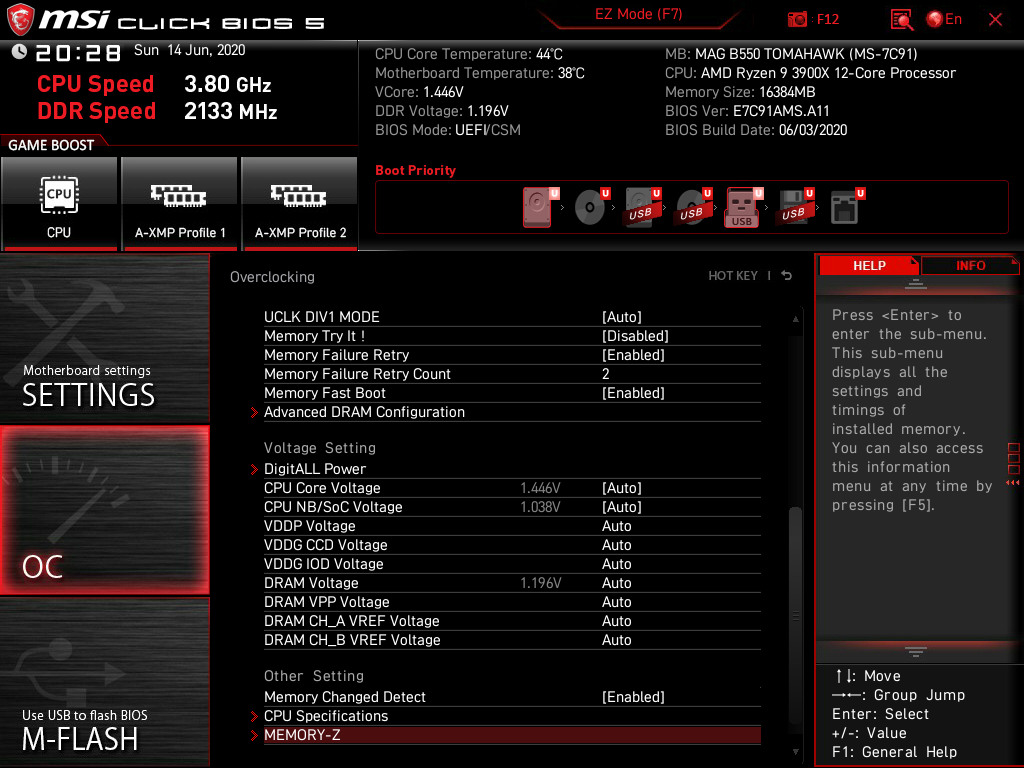Enable A-XMP Profile 1
This screenshot has height=768, width=1024.
coord(180,204)
